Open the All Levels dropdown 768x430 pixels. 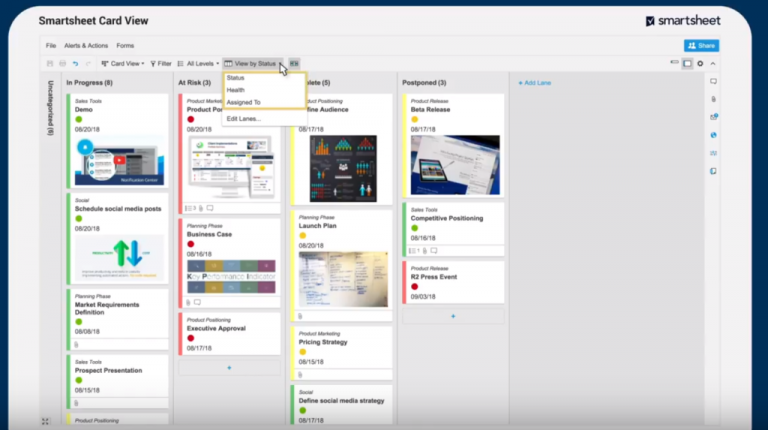198,63
